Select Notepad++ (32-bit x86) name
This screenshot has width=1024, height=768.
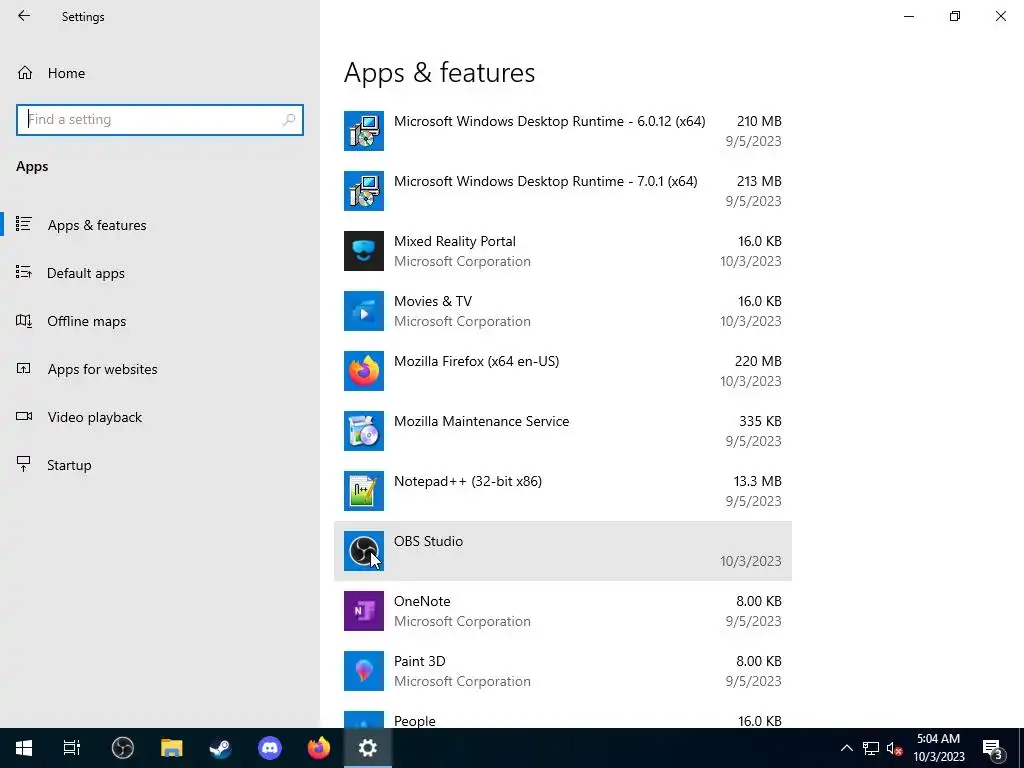468,481
